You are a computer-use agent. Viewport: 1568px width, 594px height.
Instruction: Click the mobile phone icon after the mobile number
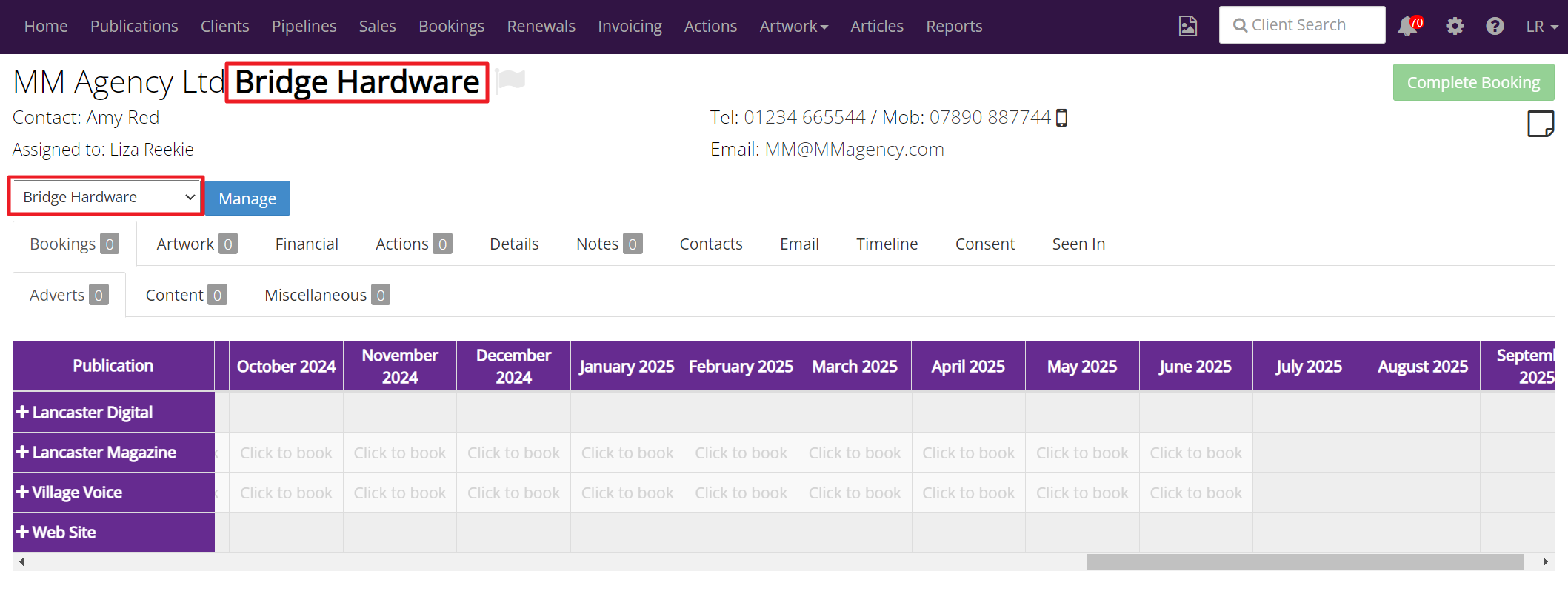coord(1061,118)
